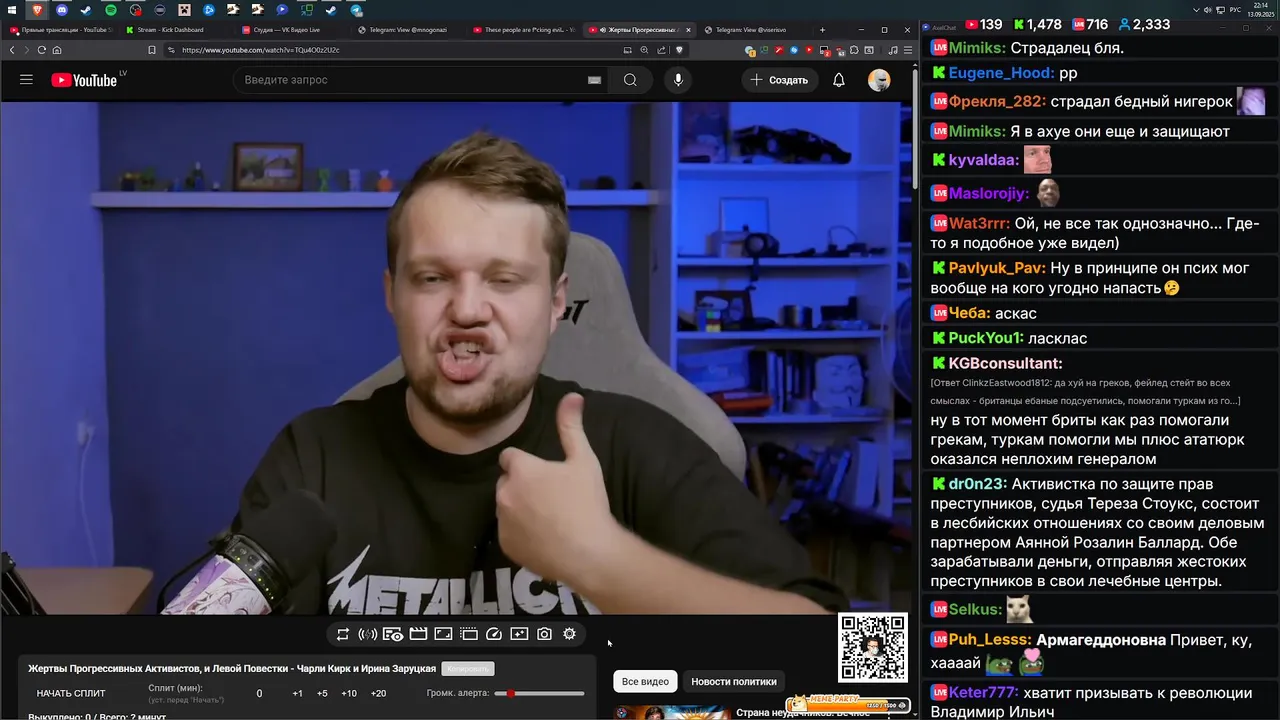The width and height of the screenshot is (1280, 720).
Task: Open the YouTube hamburger guide menu
Action: [x=26, y=80]
